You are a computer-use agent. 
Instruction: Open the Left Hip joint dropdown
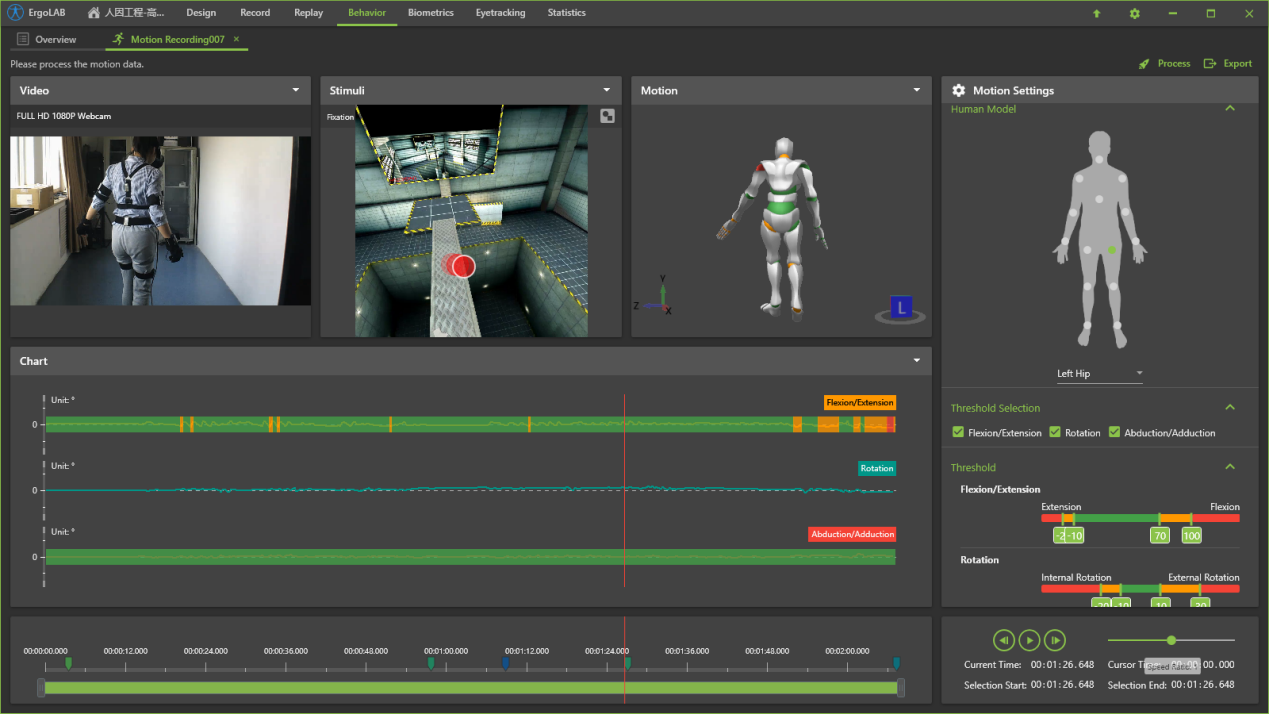tap(1099, 374)
